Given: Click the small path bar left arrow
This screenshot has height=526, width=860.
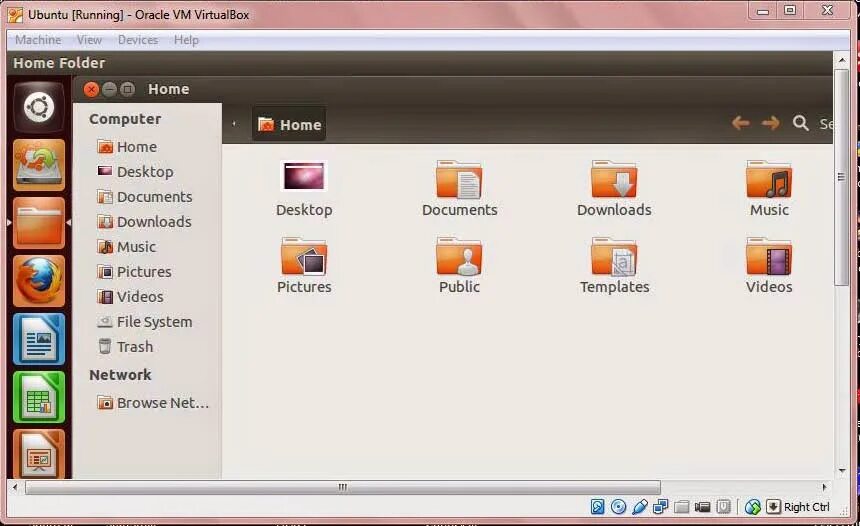Looking at the screenshot, I should (x=234, y=124).
